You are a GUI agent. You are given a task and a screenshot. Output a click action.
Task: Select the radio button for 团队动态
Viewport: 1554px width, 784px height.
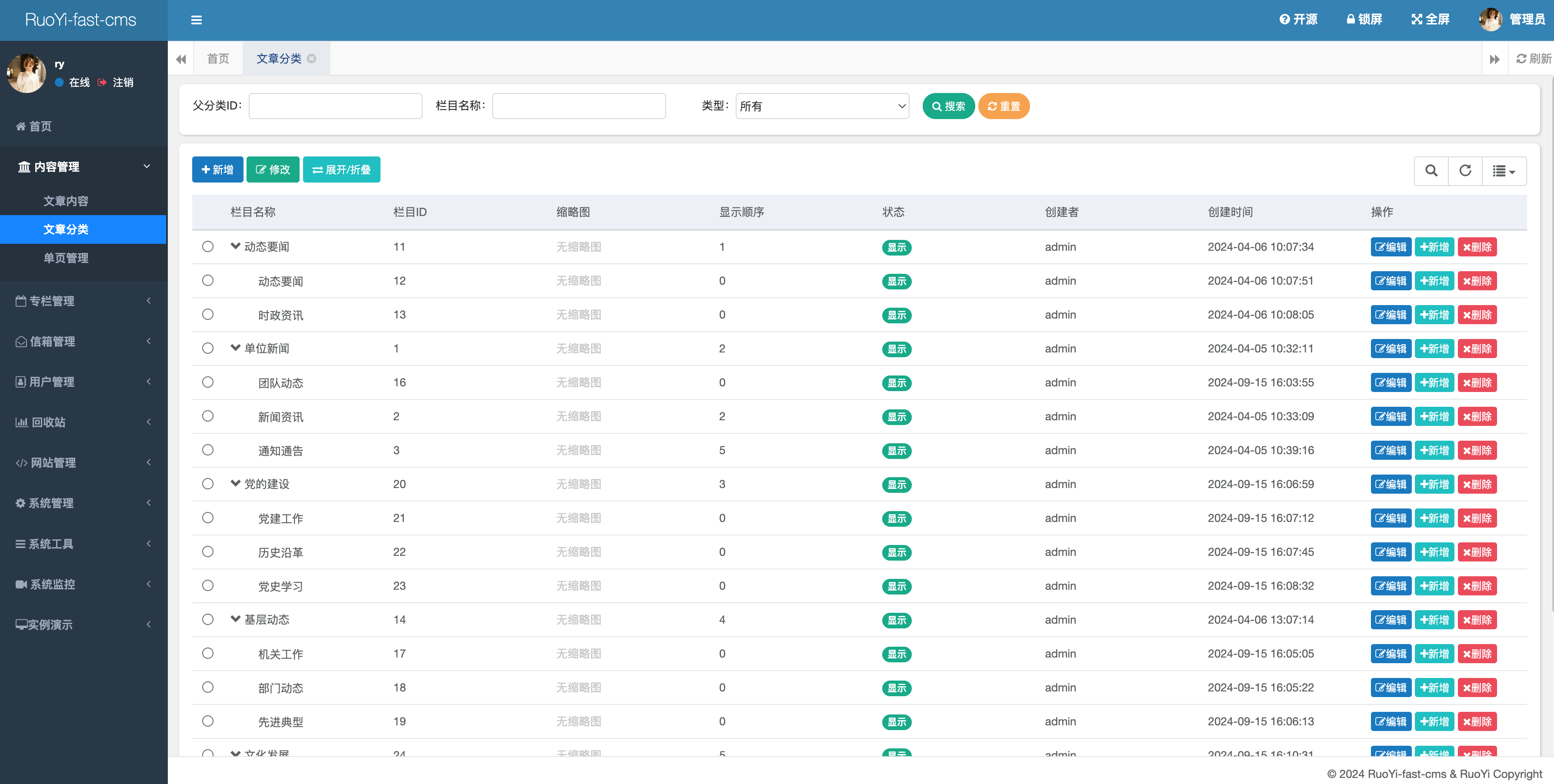tap(207, 382)
